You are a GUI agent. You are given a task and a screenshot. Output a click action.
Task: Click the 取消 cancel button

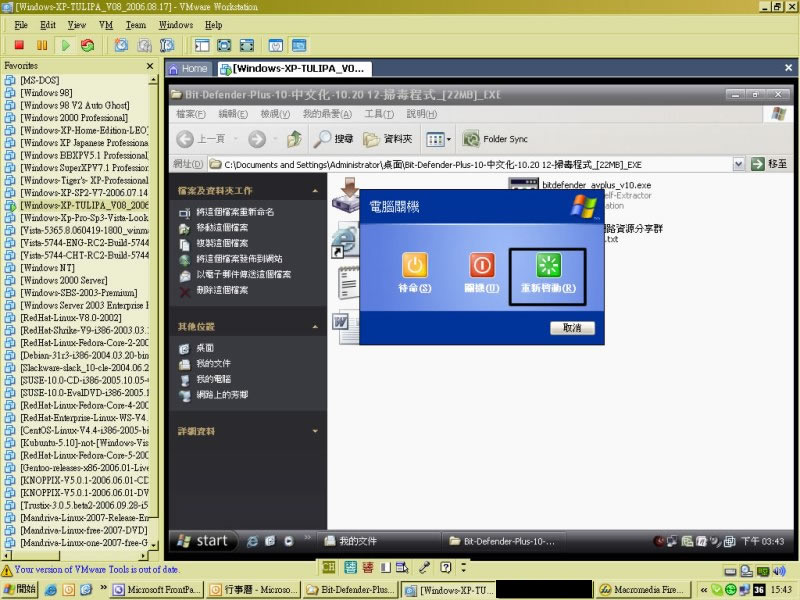572,328
